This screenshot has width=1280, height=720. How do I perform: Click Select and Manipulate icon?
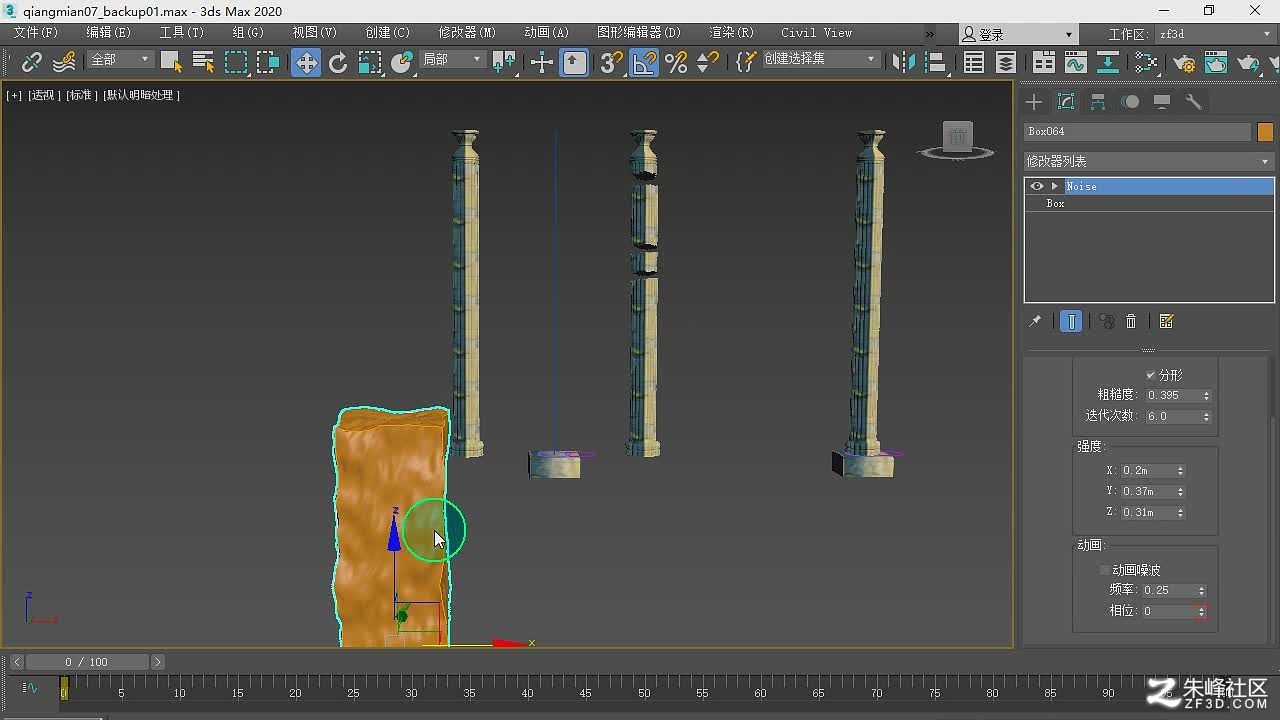pyautogui.click(x=541, y=62)
